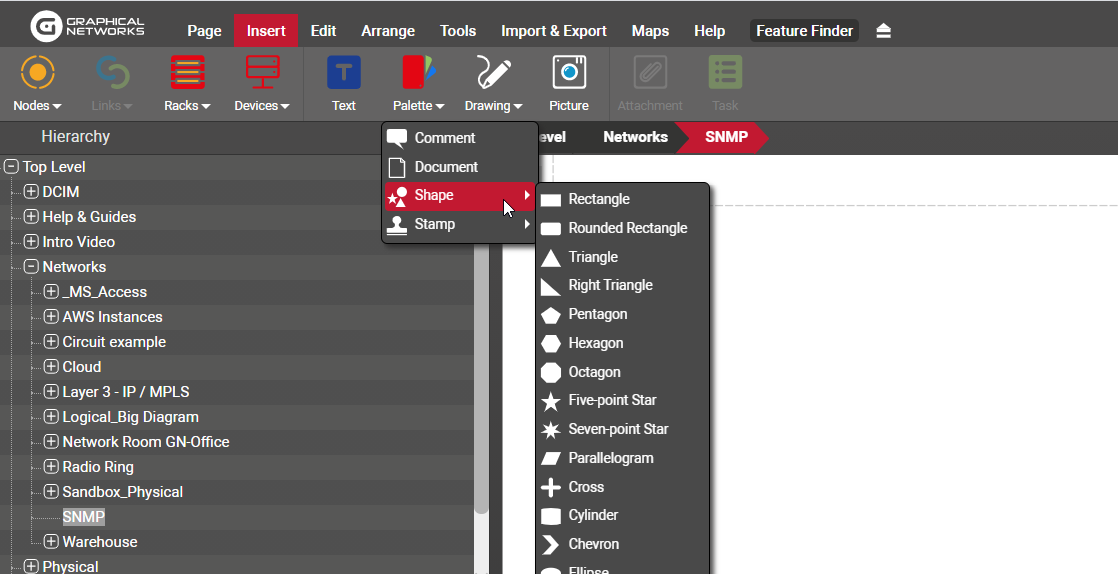Open the Drawing pen tool
Image resolution: width=1118 pixels, height=574 pixels.
(493, 74)
